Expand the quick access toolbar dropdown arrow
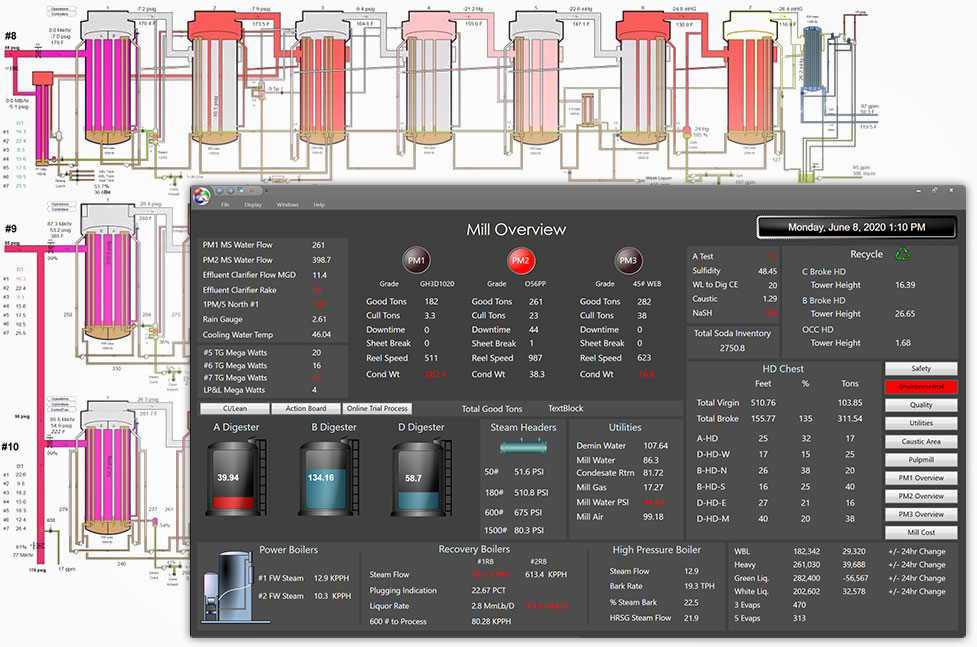977x647 pixels. click(267, 191)
